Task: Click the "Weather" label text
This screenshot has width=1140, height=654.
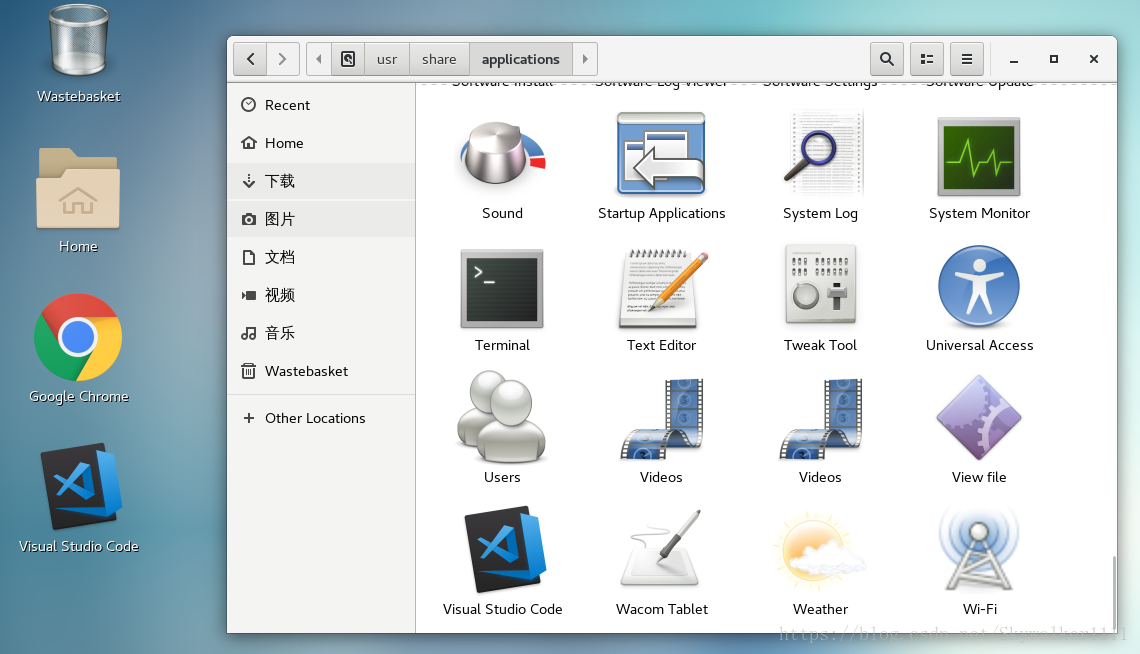Action: pyautogui.click(x=820, y=609)
